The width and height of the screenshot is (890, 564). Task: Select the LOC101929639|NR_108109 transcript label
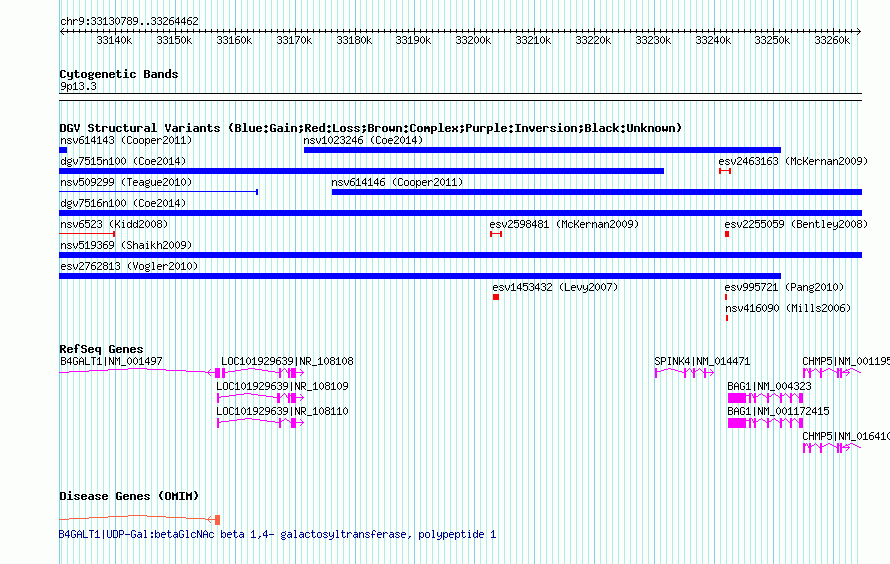(282, 386)
